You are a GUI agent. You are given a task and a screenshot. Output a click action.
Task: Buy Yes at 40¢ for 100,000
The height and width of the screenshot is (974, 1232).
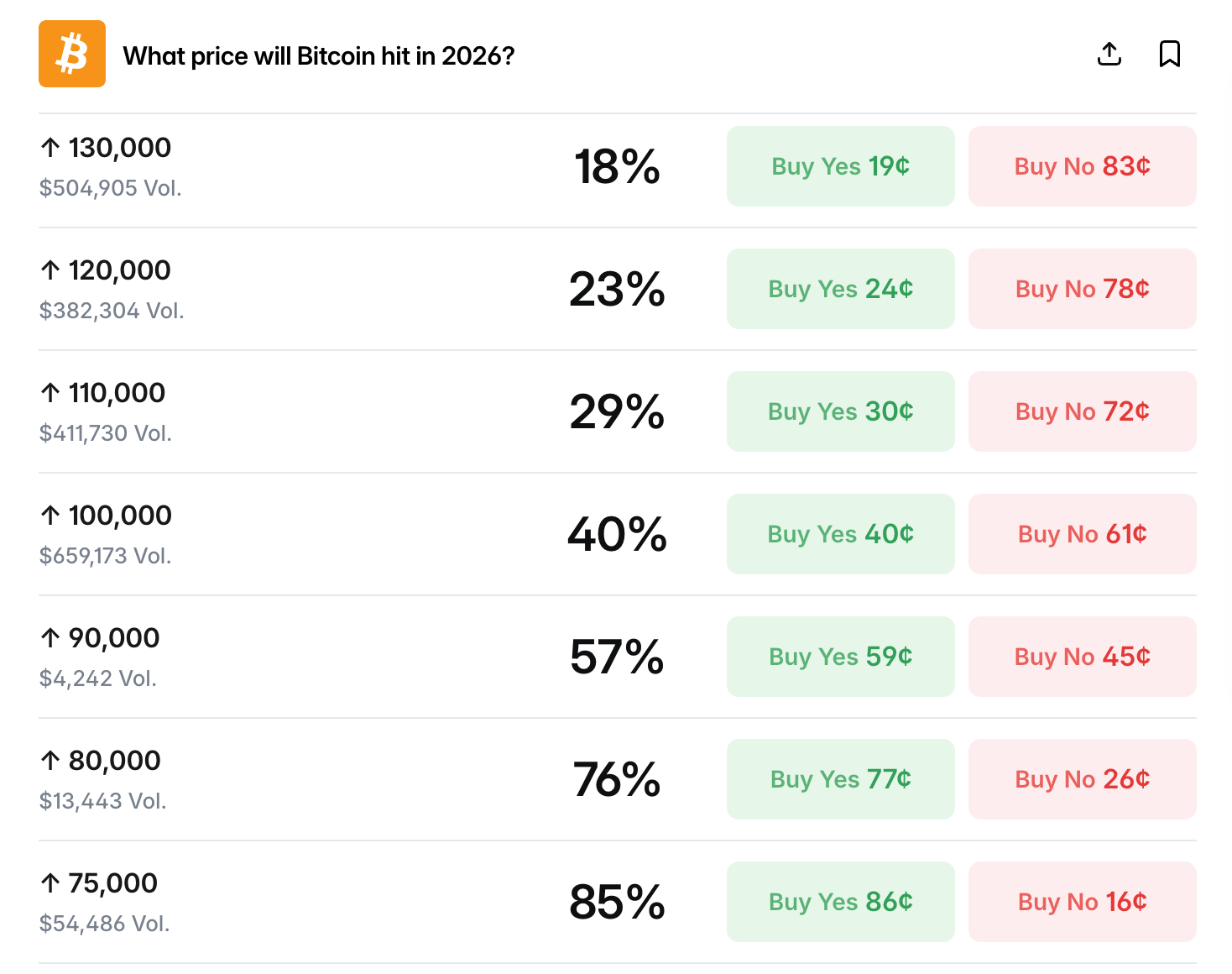840,534
